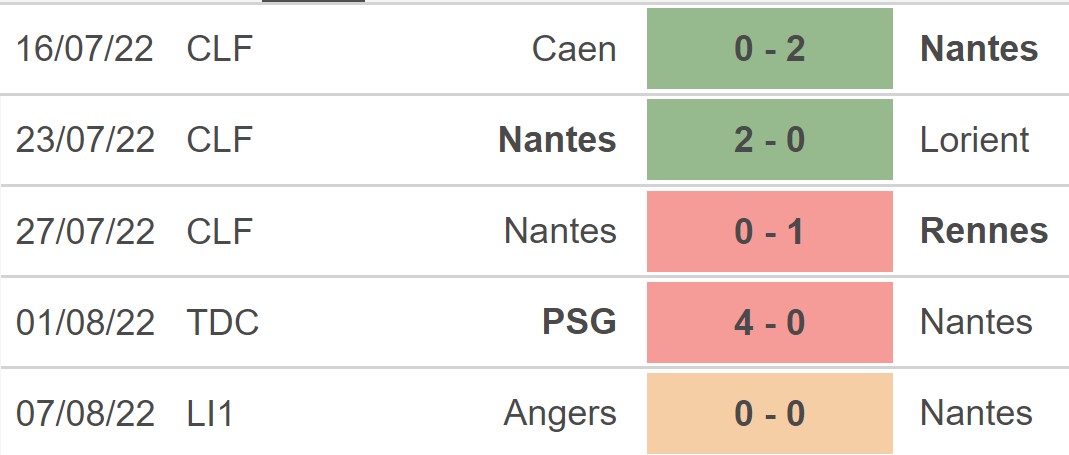Click bold Nantes in the Caen match row
The width and height of the screenshot is (1069, 455).
point(979,49)
